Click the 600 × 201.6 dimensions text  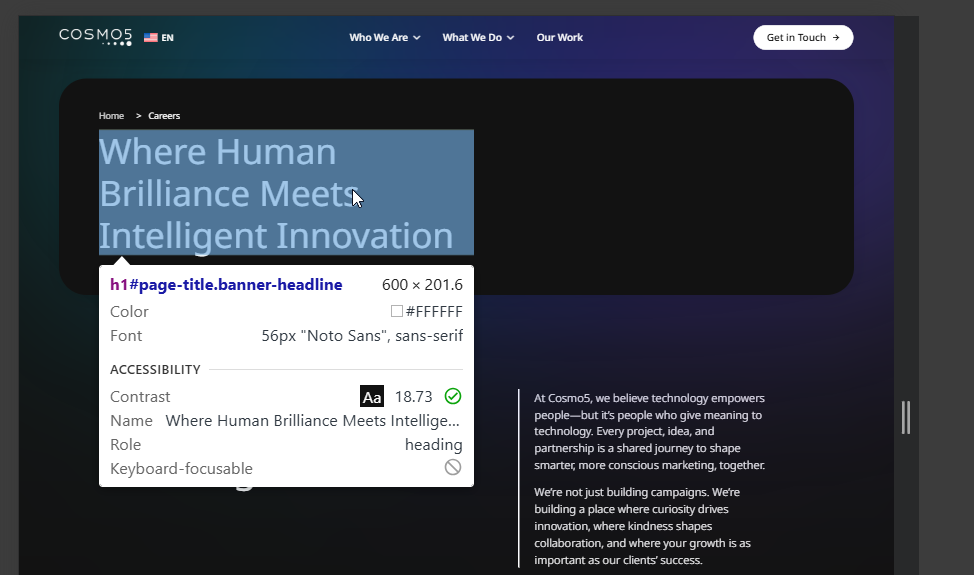(422, 284)
